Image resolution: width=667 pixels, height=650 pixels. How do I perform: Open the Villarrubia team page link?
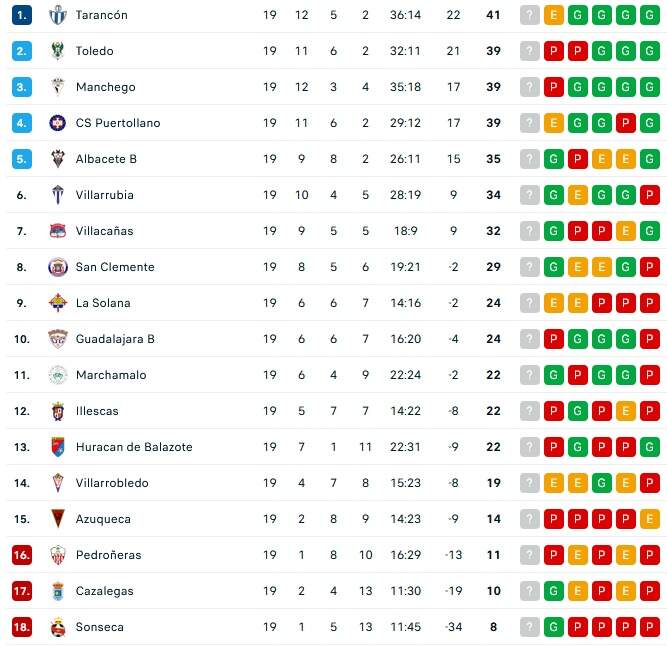pos(105,195)
